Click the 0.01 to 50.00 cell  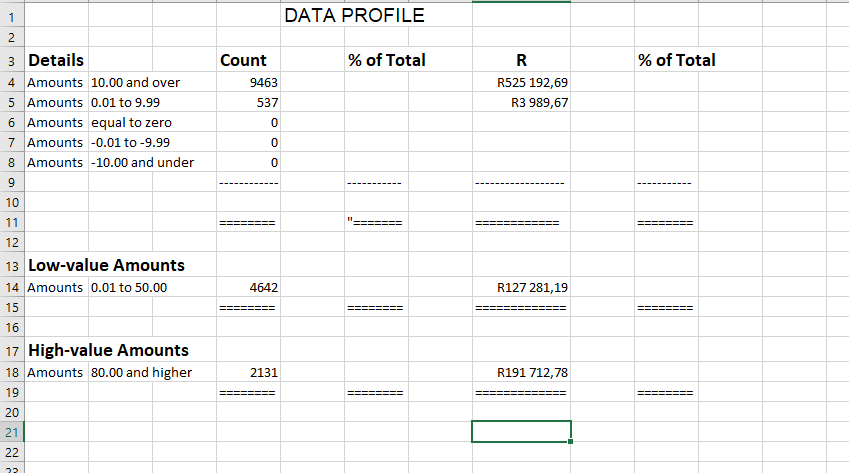click(129, 287)
